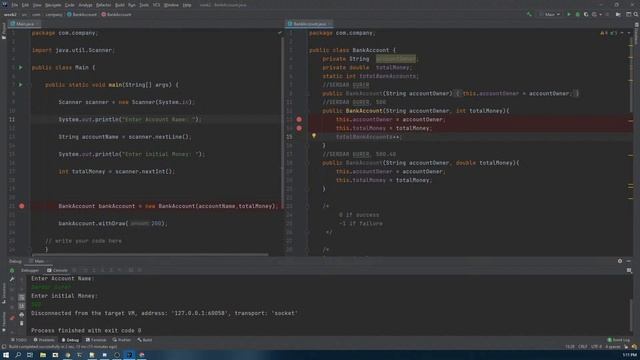Screen dimensions: 640x360
Task: Open the File menu
Action: coord(15,5)
